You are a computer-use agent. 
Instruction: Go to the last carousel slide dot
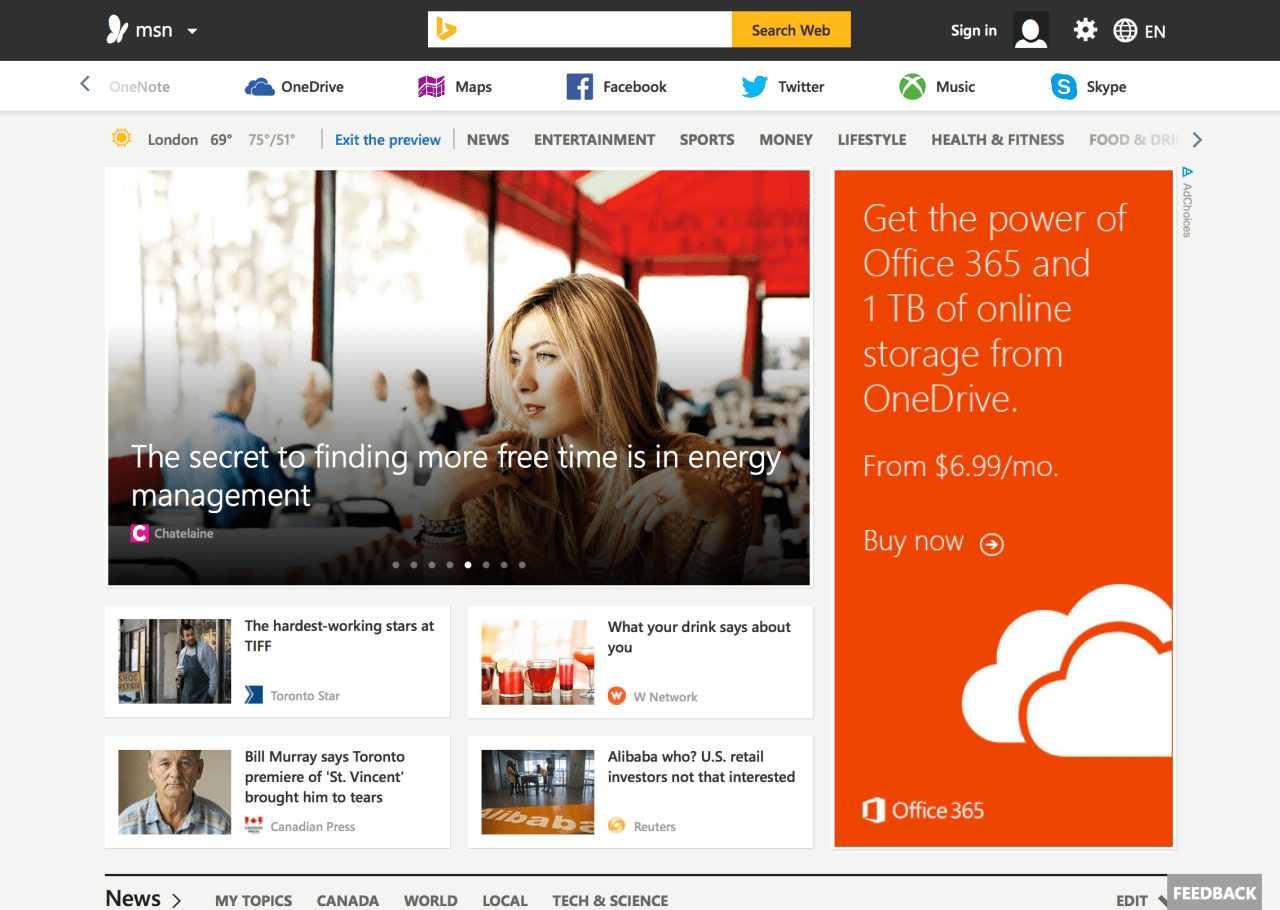[x=522, y=565]
